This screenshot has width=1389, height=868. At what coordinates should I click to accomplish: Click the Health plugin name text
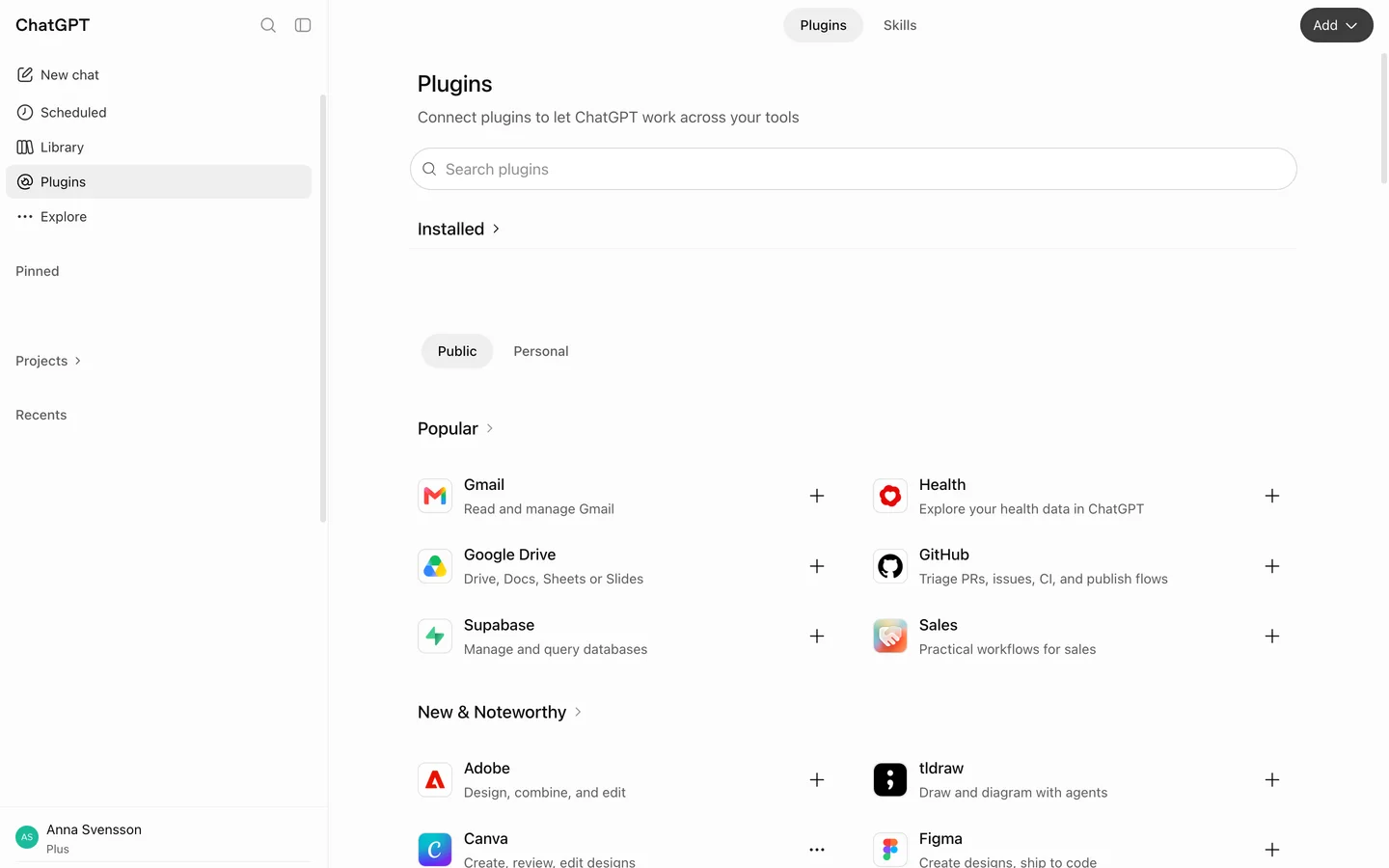point(942,484)
